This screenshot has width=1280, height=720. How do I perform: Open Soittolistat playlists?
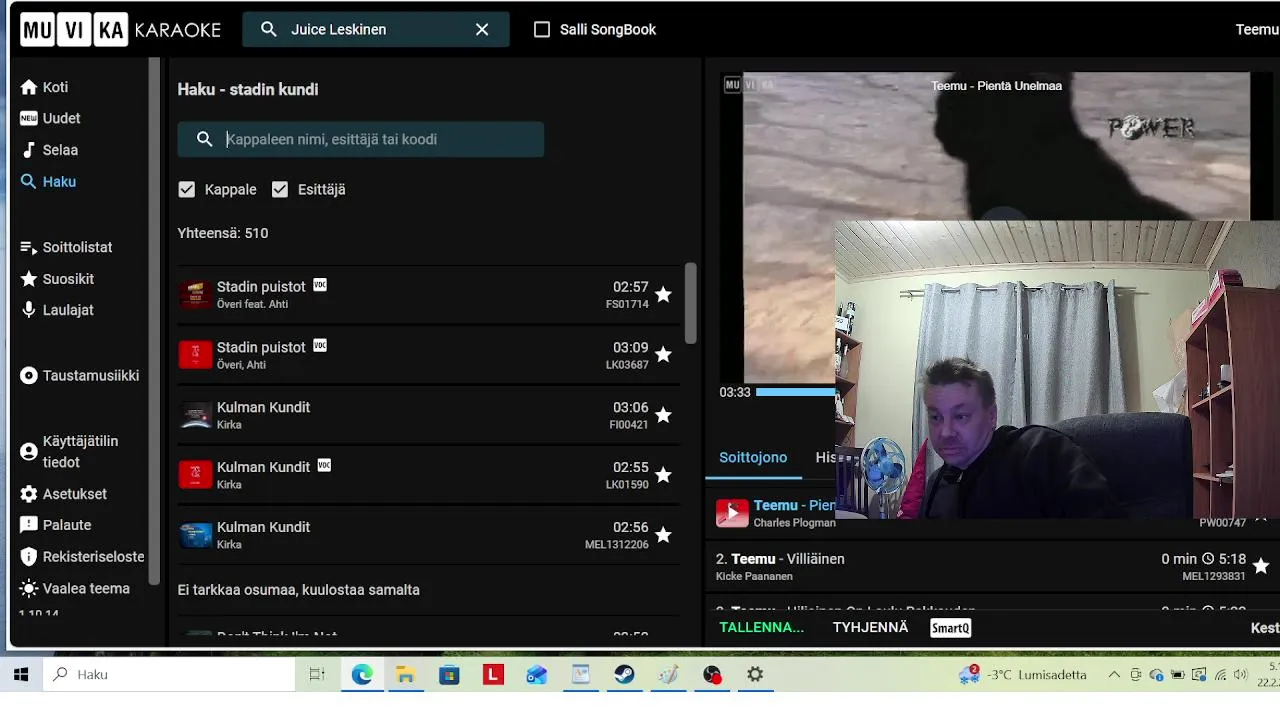(x=66, y=247)
